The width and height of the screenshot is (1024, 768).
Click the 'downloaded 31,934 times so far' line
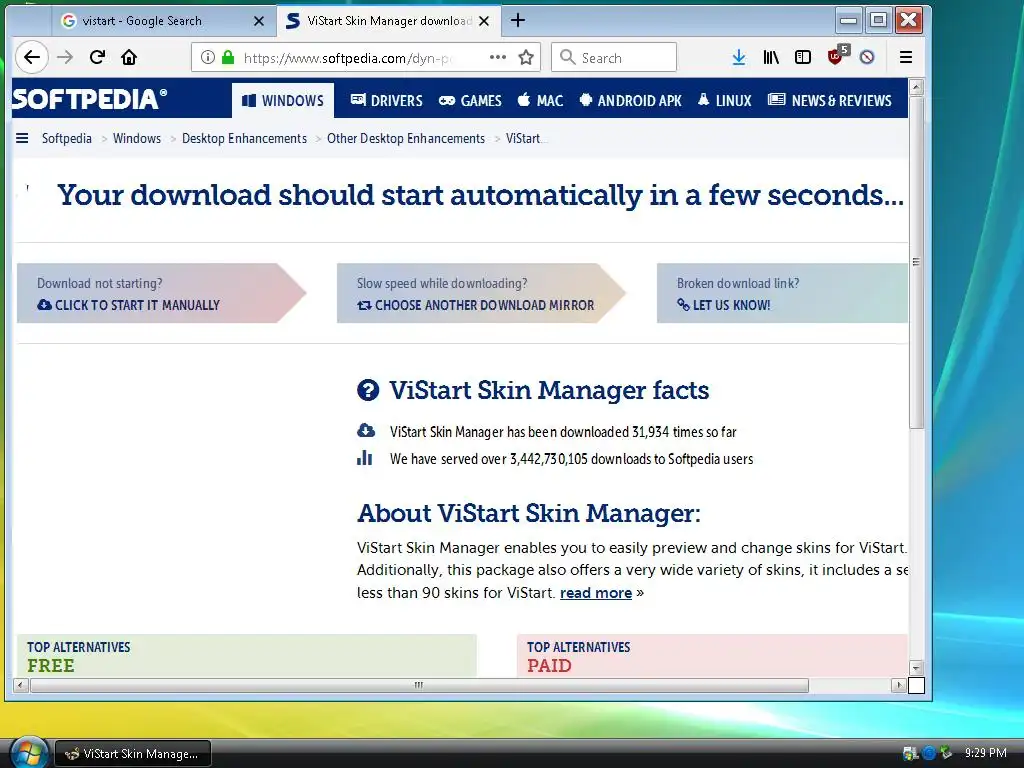coord(563,432)
